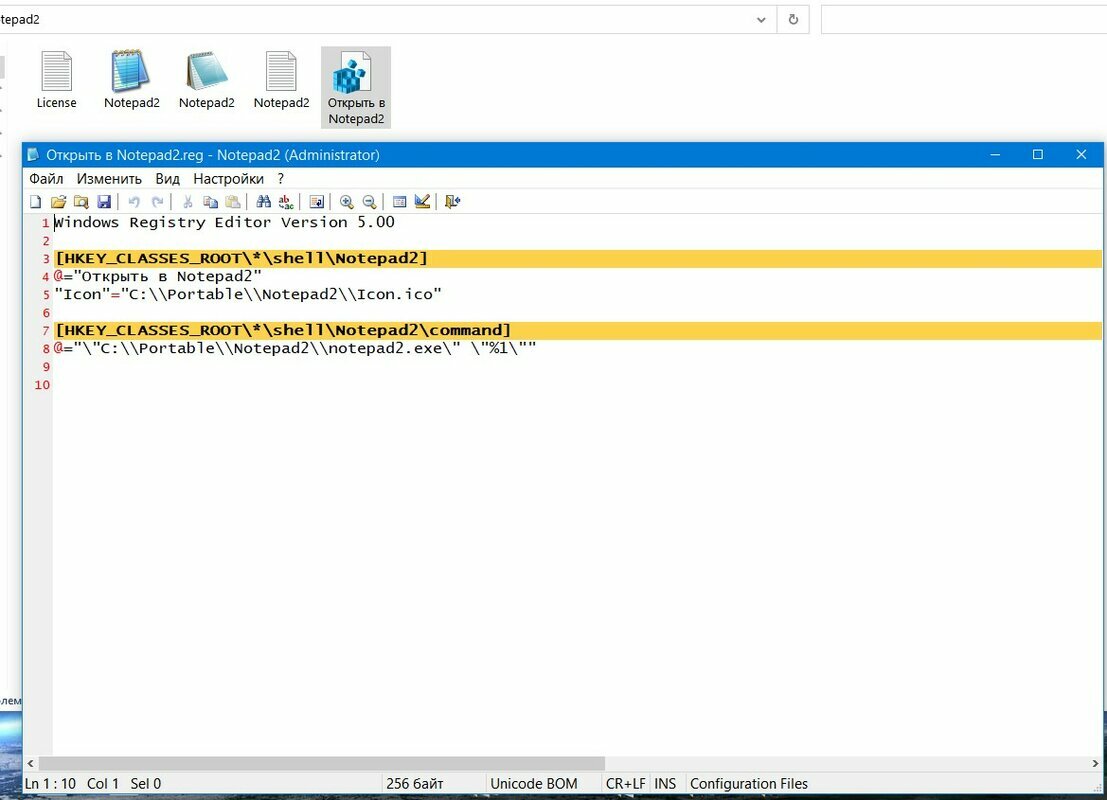The image size is (1107, 800).
Task: Change CR+LF line endings in status bar
Action: (x=626, y=784)
